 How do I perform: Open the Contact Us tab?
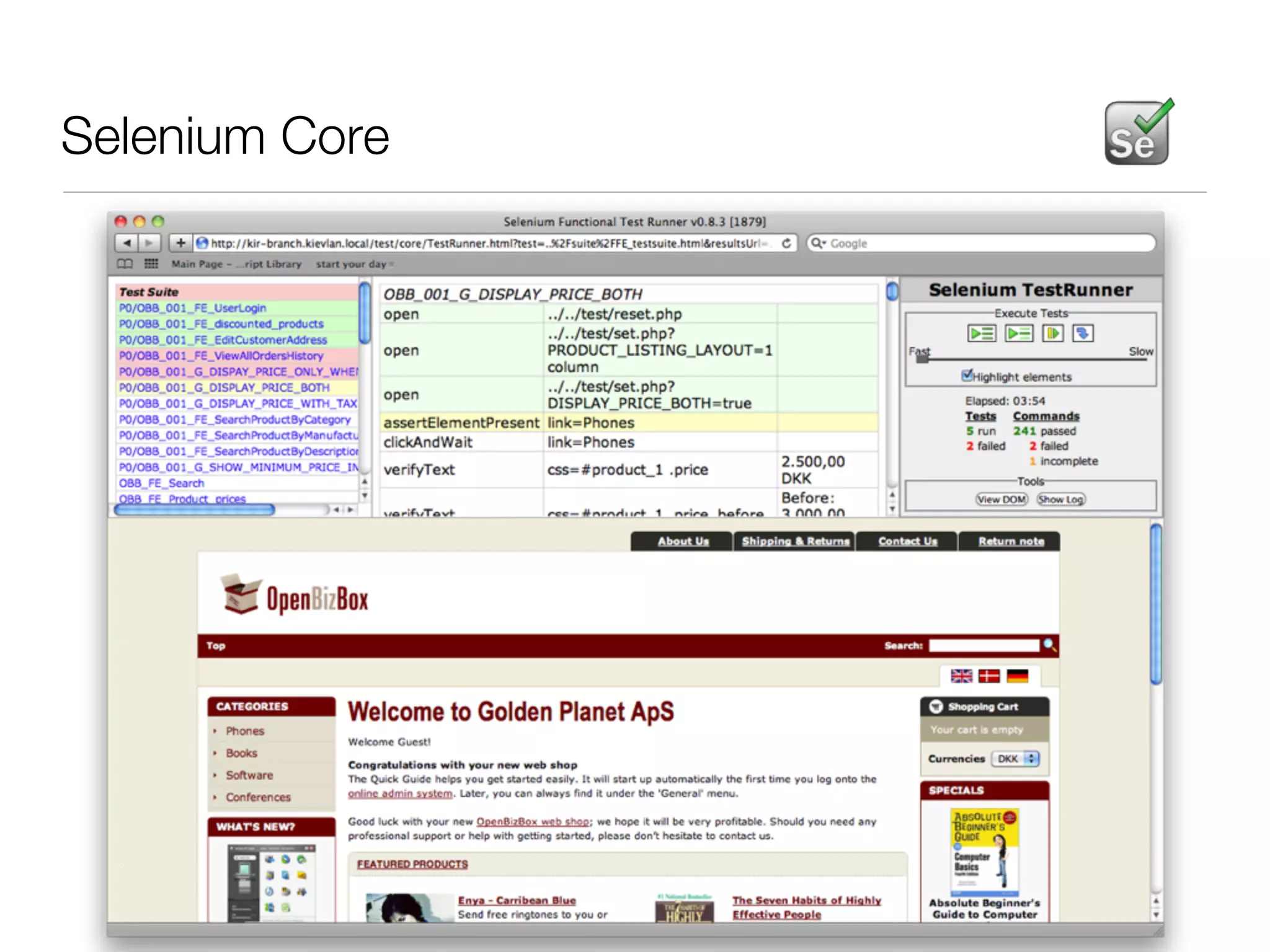point(907,541)
